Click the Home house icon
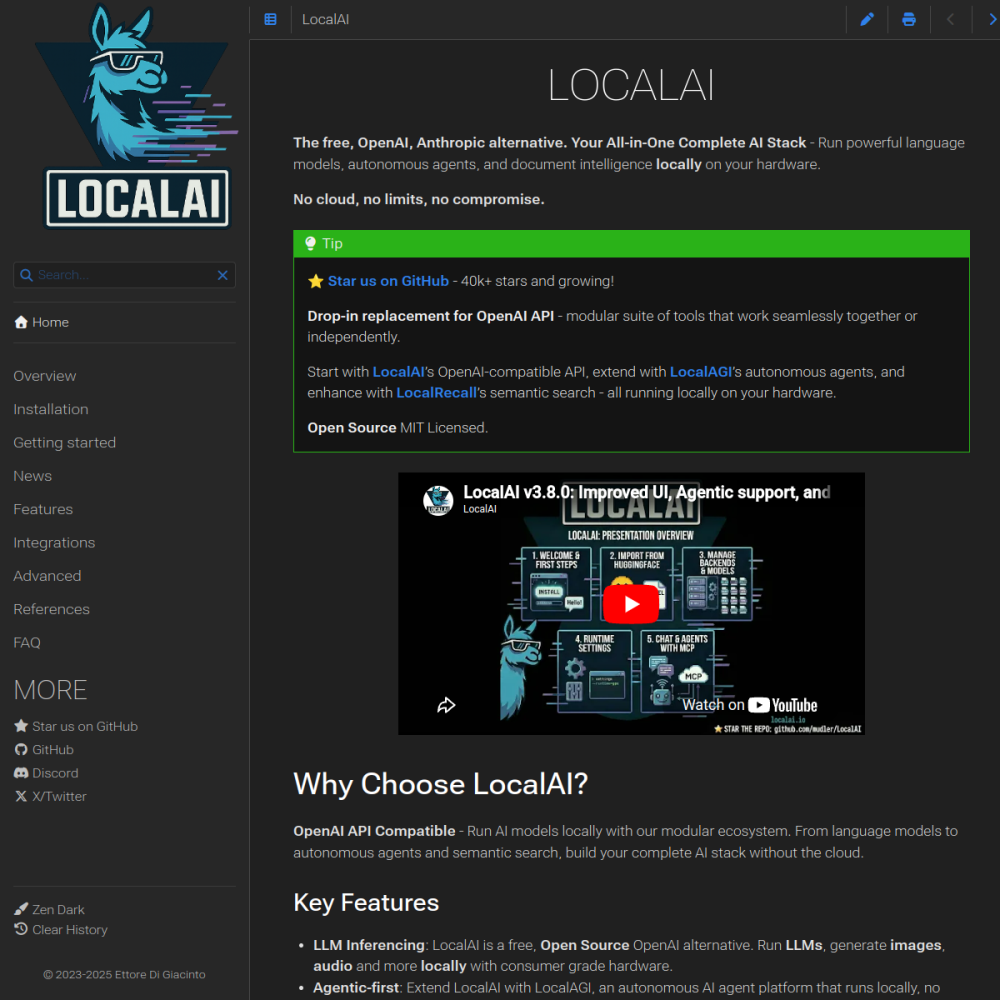The image size is (1000, 1000). (21, 322)
